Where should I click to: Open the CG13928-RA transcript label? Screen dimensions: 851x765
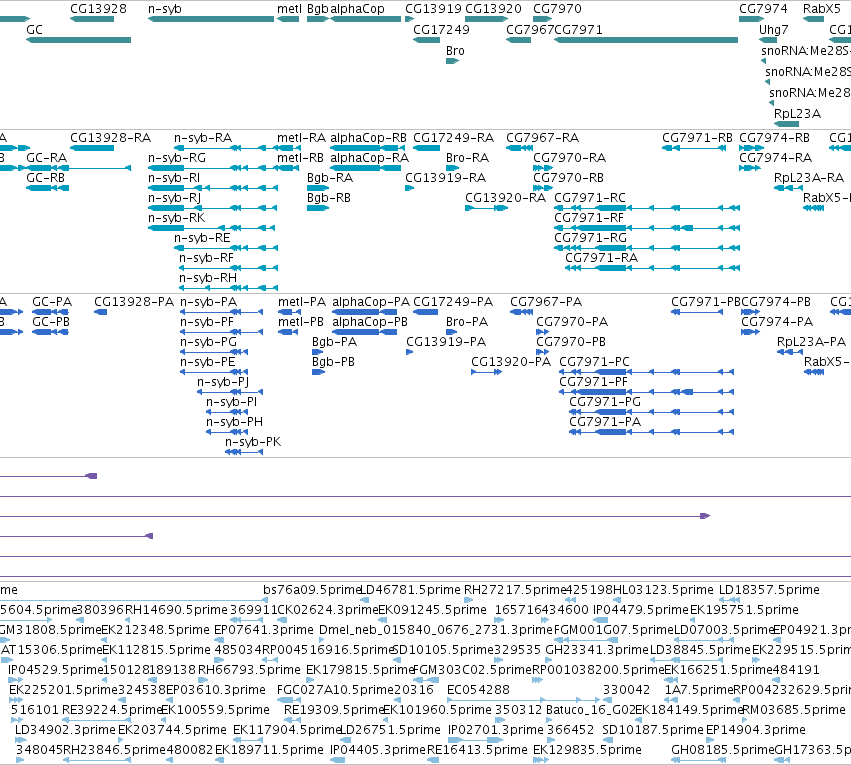[x=110, y=138]
